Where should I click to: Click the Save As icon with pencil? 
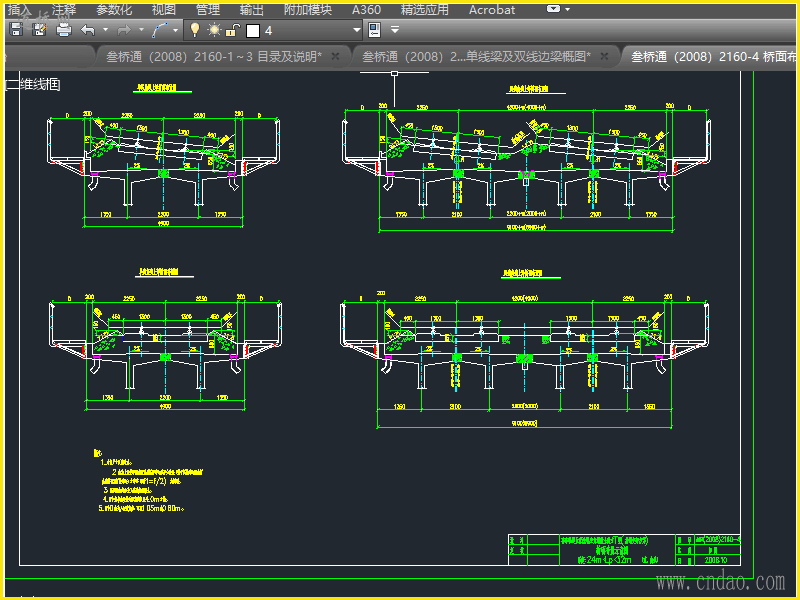(x=40, y=30)
